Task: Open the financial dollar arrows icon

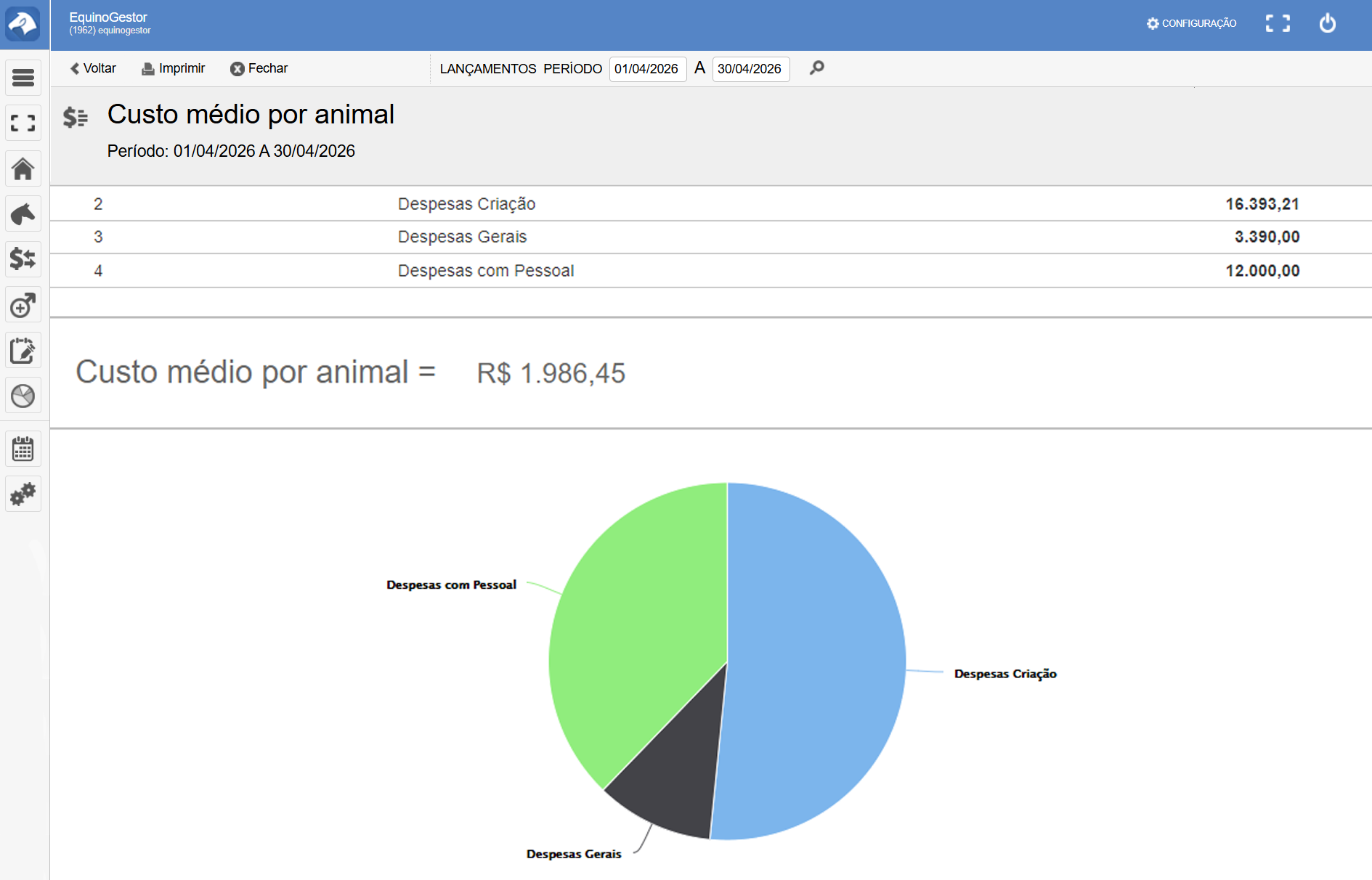Action: (x=23, y=259)
